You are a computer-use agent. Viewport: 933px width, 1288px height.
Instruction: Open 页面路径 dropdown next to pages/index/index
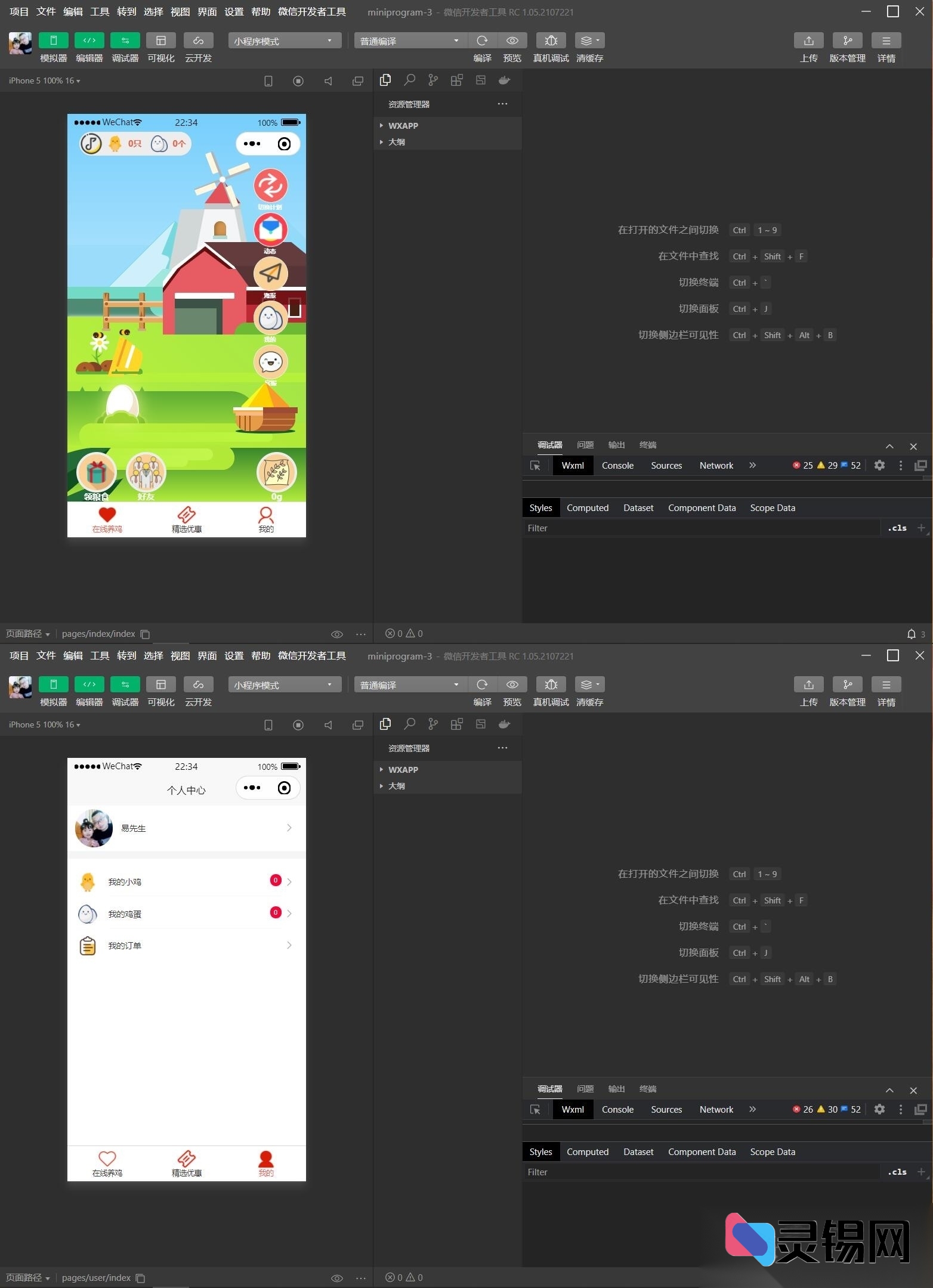27,634
